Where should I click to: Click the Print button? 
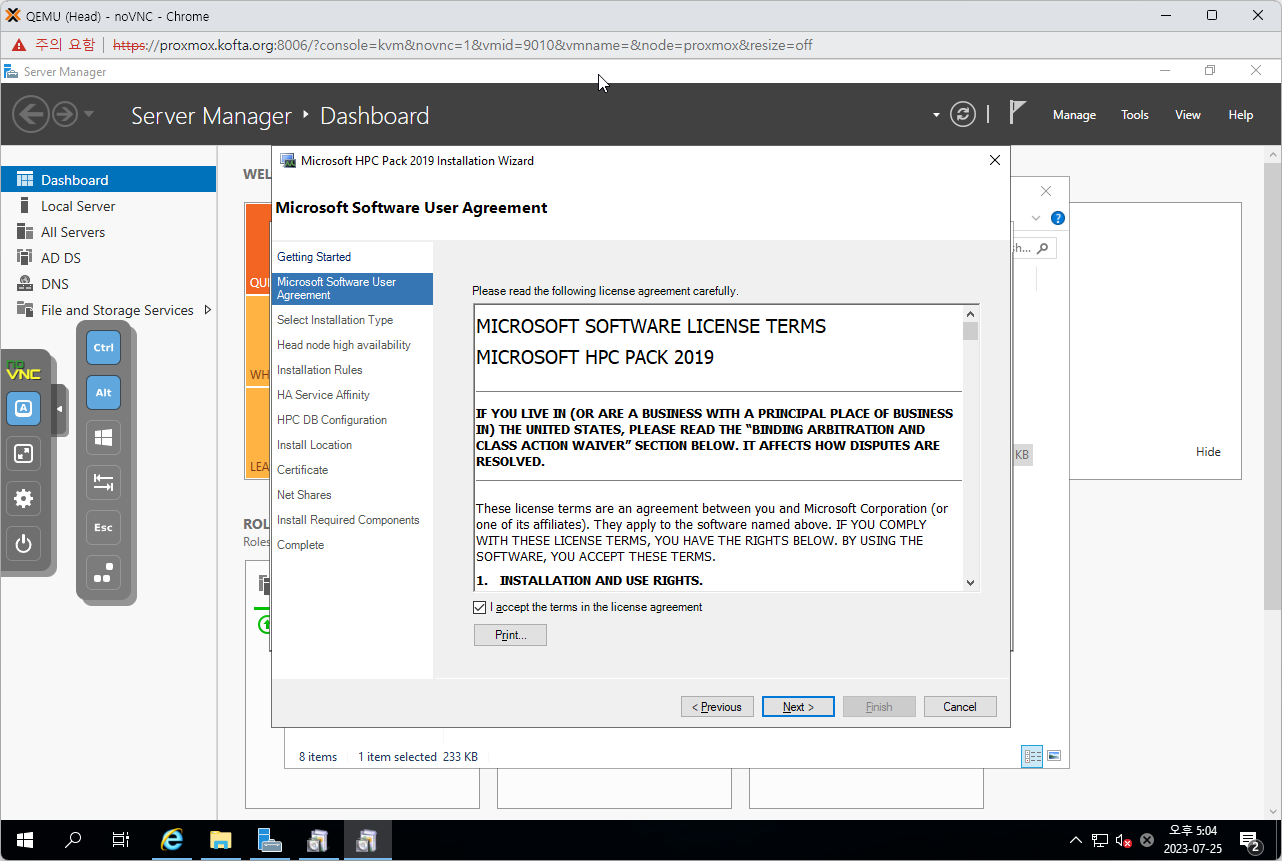tap(510, 635)
